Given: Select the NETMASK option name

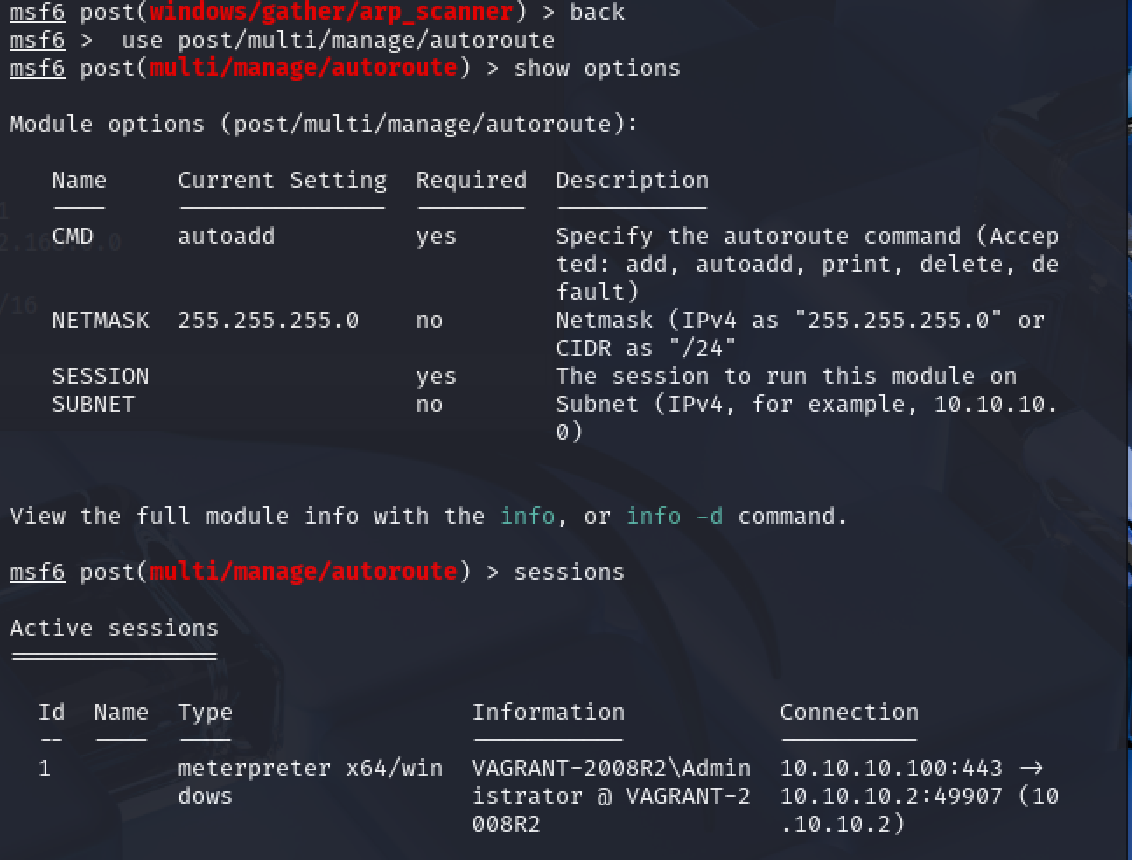Looking at the screenshot, I should [100, 321].
